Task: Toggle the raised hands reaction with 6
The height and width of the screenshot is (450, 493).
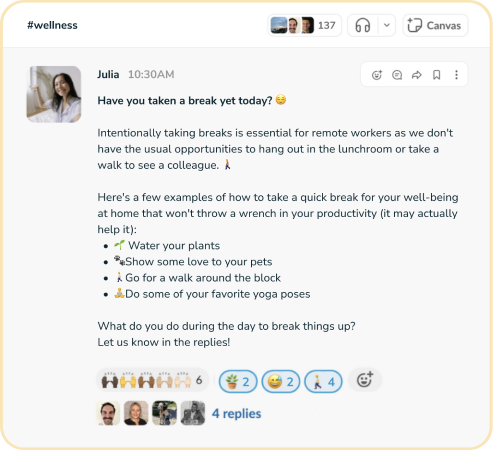Action: click(x=153, y=380)
